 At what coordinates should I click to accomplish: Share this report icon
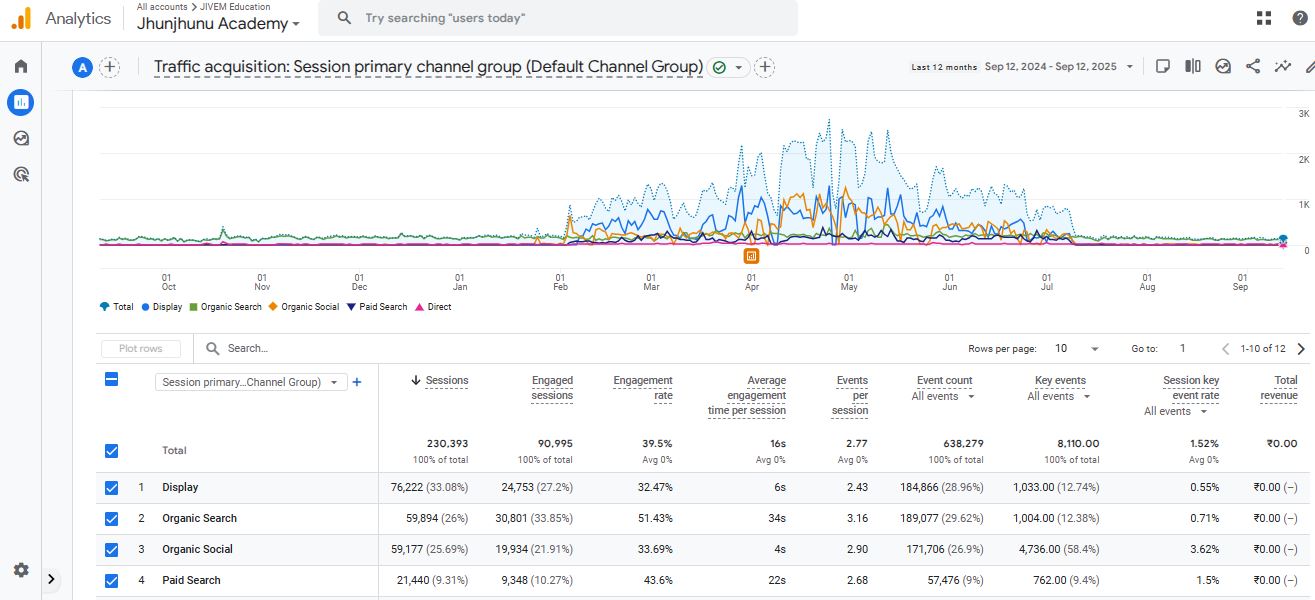pos(1253,66)
